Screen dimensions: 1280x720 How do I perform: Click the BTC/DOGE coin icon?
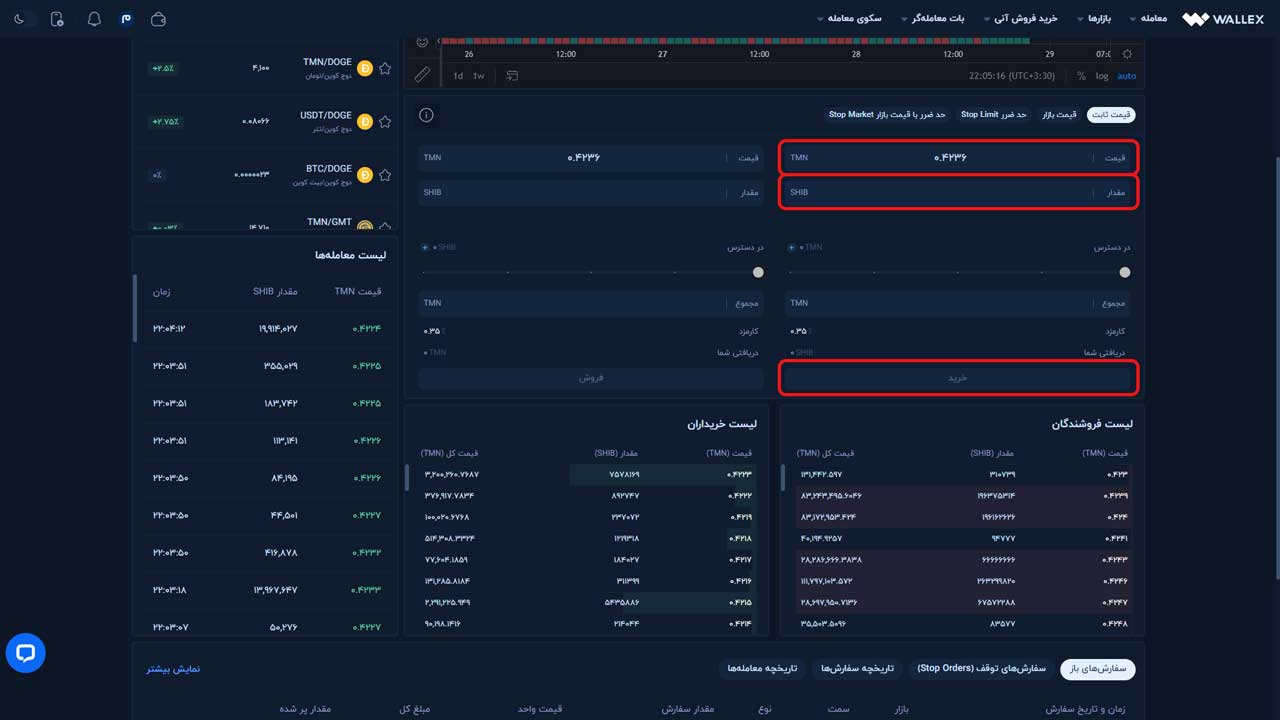(x=365, y=174)
